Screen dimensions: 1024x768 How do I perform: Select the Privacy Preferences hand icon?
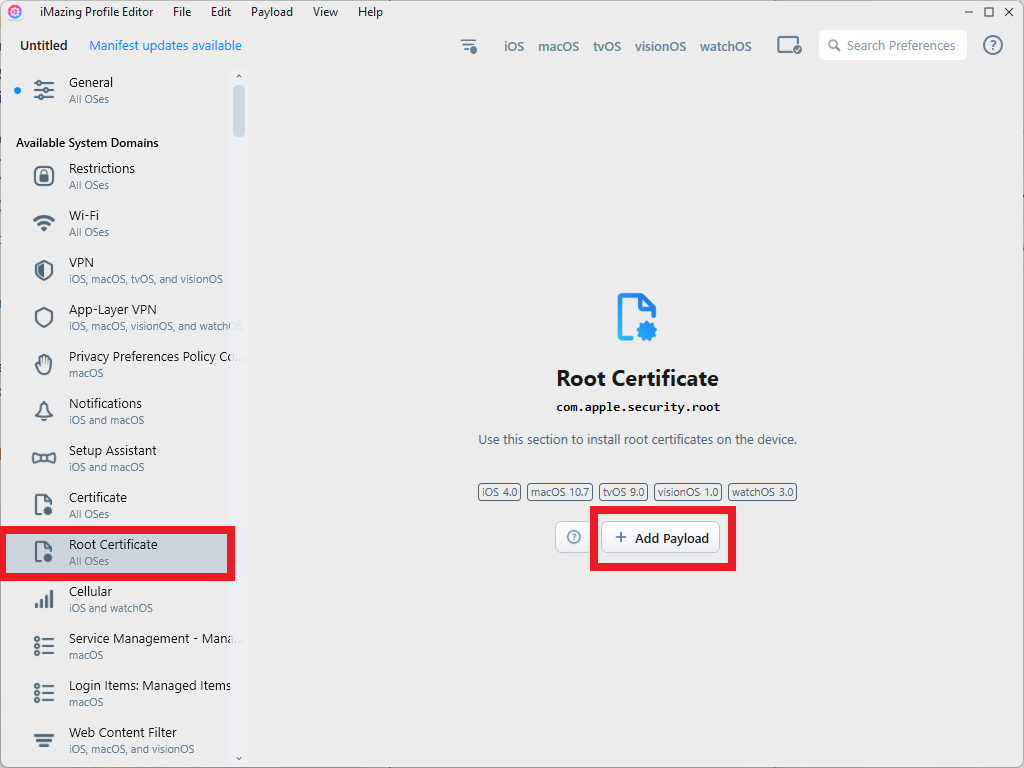[x=44, y=364]
